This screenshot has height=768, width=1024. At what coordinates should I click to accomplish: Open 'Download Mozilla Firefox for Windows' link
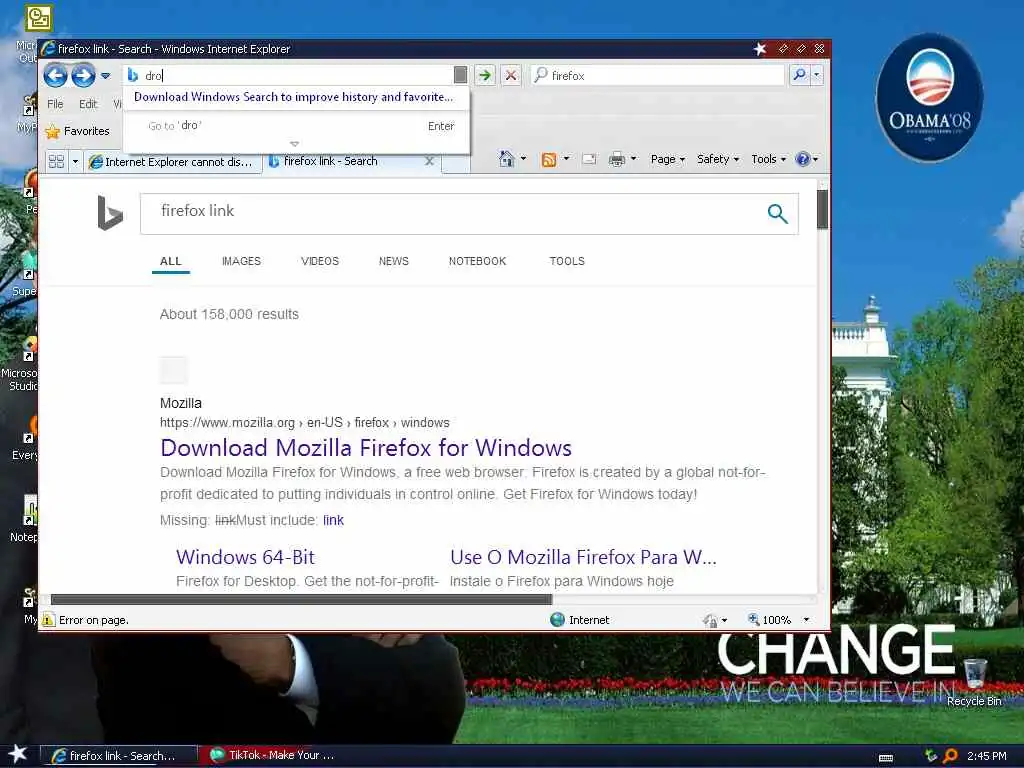point(366,448)
